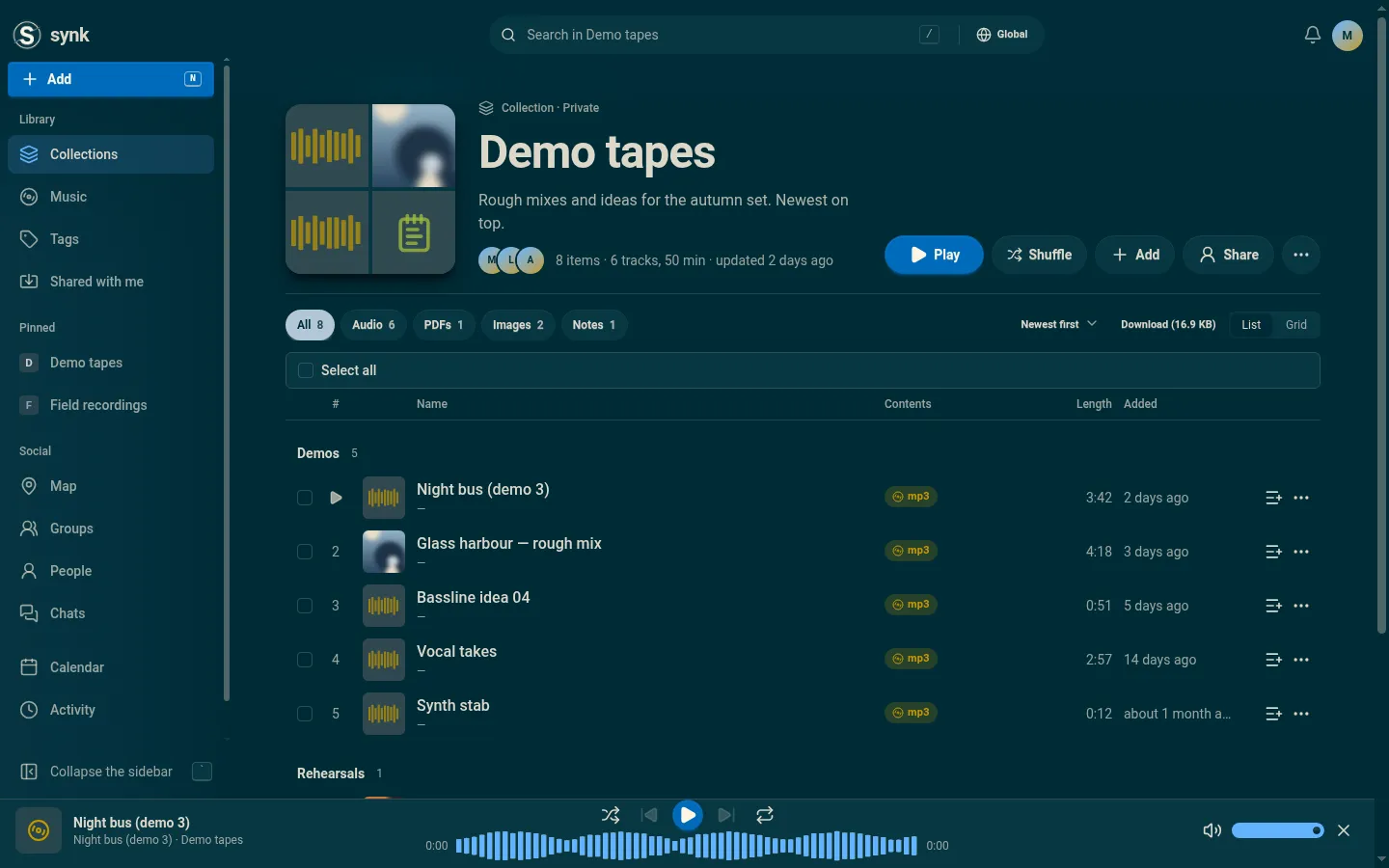
Task: Click the sidebar blue Add button
Action: point(111,79)
